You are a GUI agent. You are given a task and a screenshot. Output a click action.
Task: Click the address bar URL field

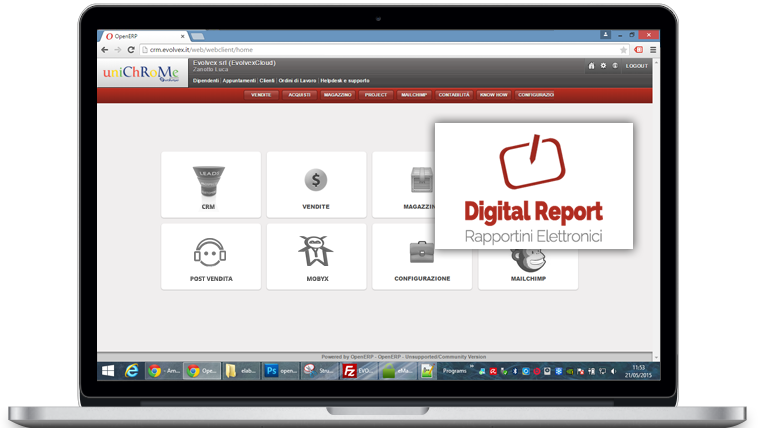coord(384,49)
